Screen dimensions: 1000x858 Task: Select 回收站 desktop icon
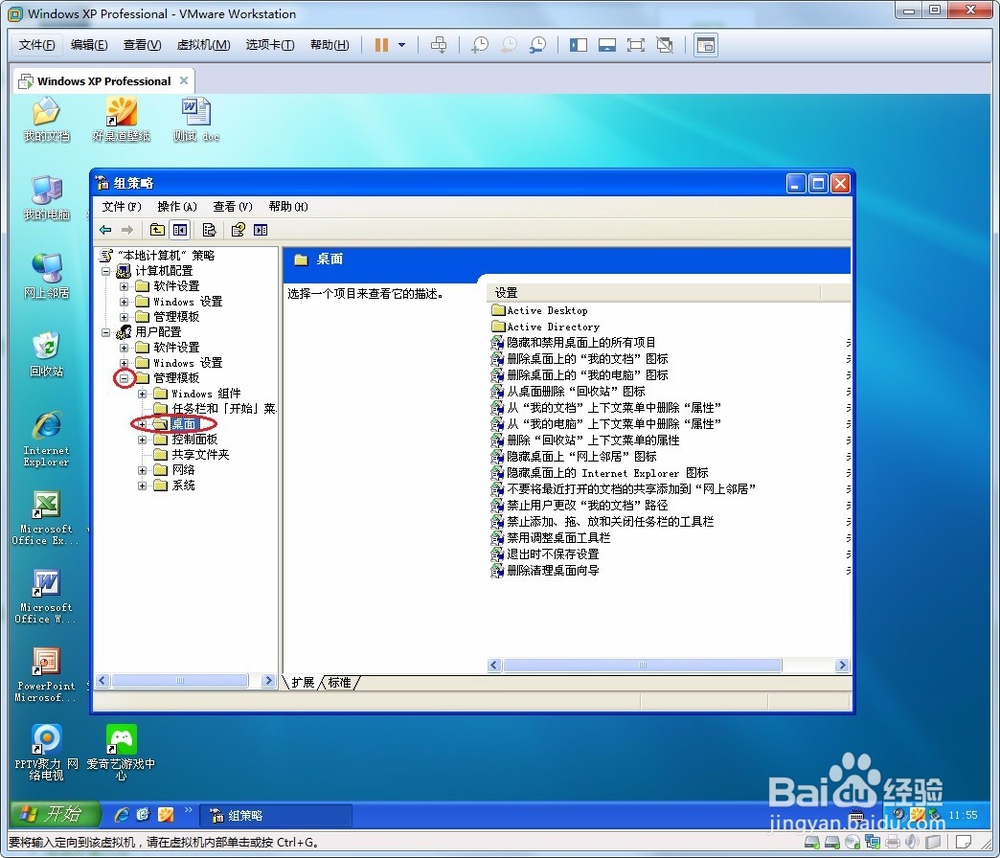(46, 355)
